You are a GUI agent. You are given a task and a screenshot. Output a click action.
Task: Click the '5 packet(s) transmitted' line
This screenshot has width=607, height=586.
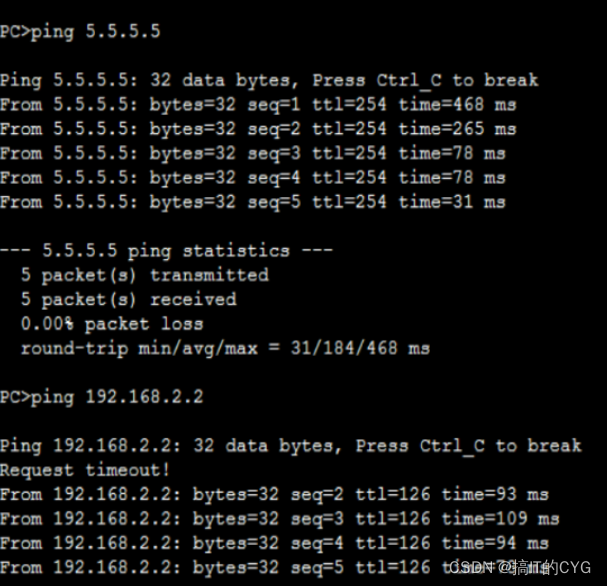(145, 276)
